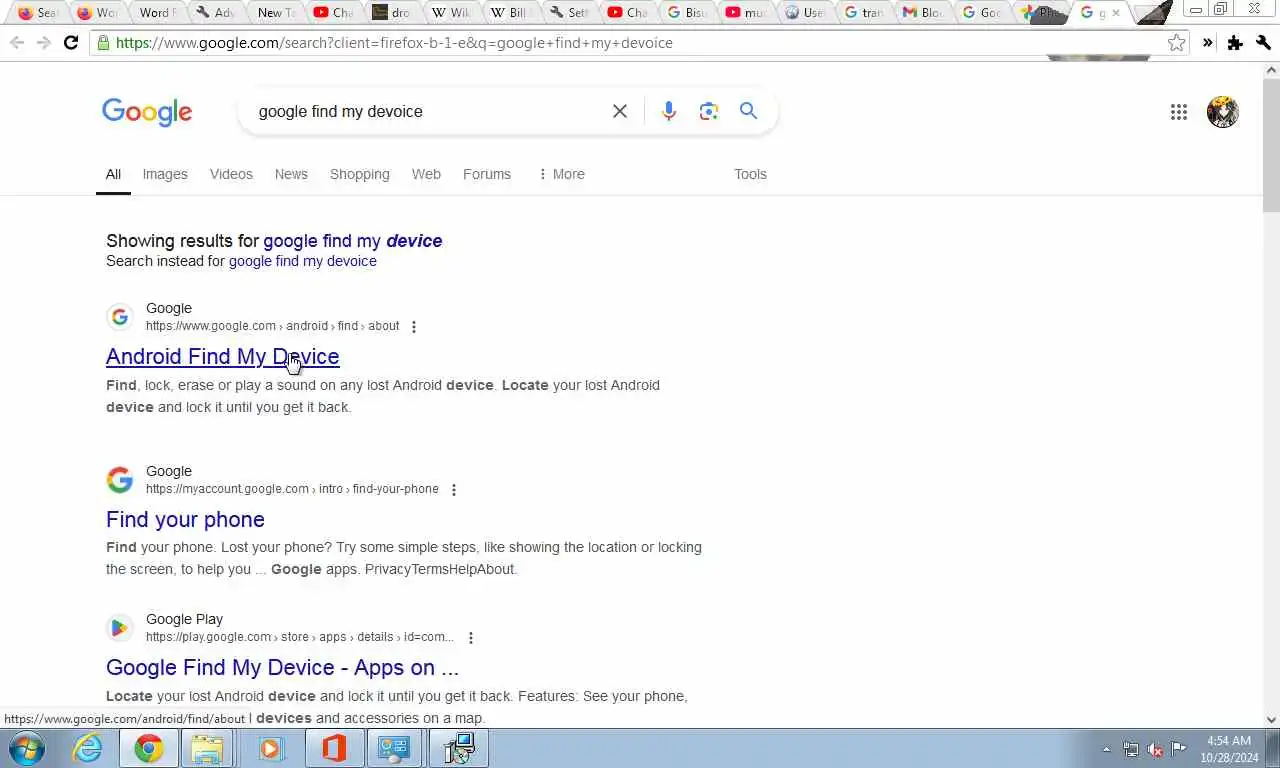Open Windows Explorer folder in taskbar
This screenshot has width=1280, height=768.
tap(207, 748)
